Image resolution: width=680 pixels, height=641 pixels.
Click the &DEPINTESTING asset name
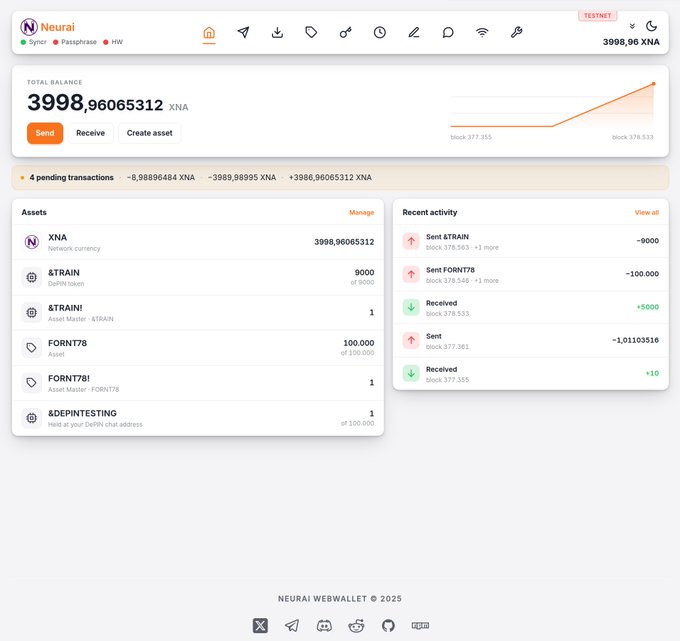[82, 413]
